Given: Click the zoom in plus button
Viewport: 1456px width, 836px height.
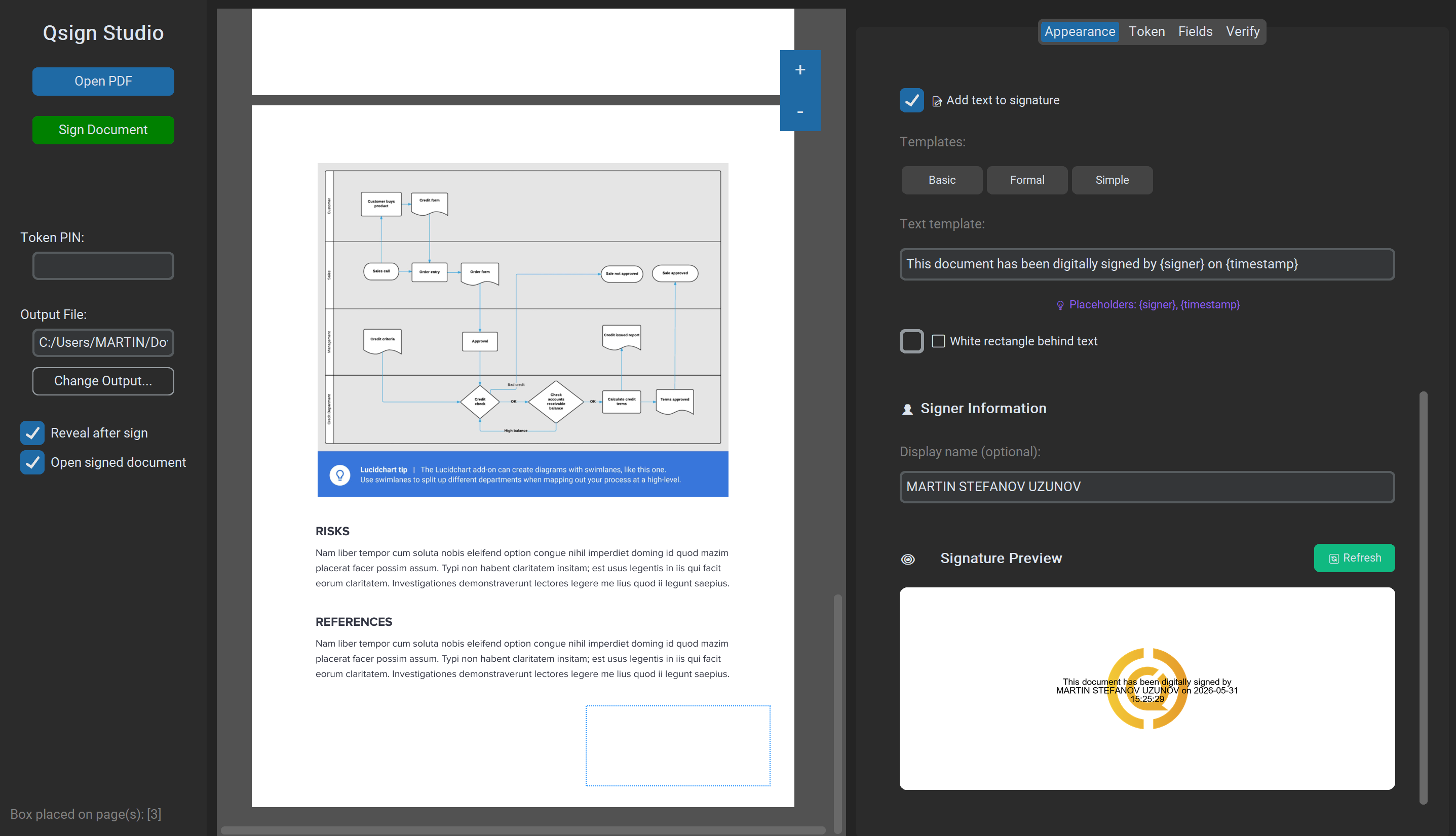Looking at the screenshot, I should click(800, 70).
